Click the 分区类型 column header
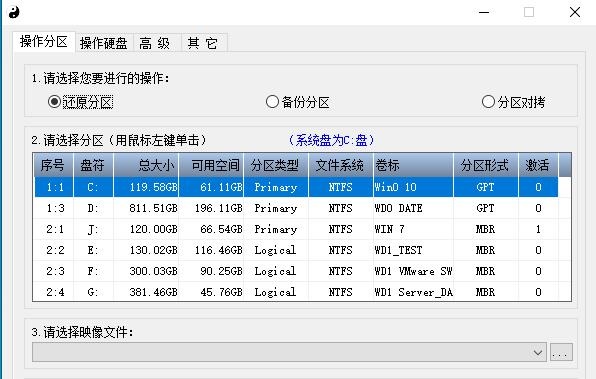Screen dimensions: 596x379 tap(276, 165)
